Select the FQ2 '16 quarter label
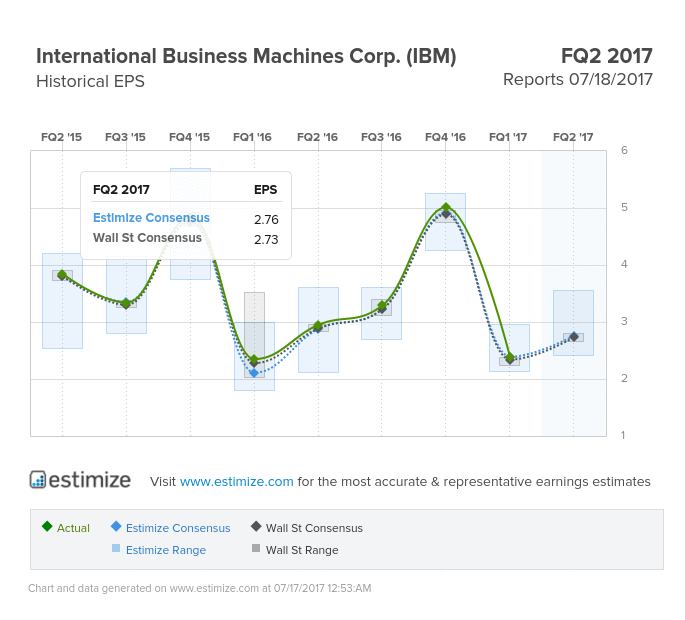This screenshot has width=685, height=620. click(x=317, y=137)
